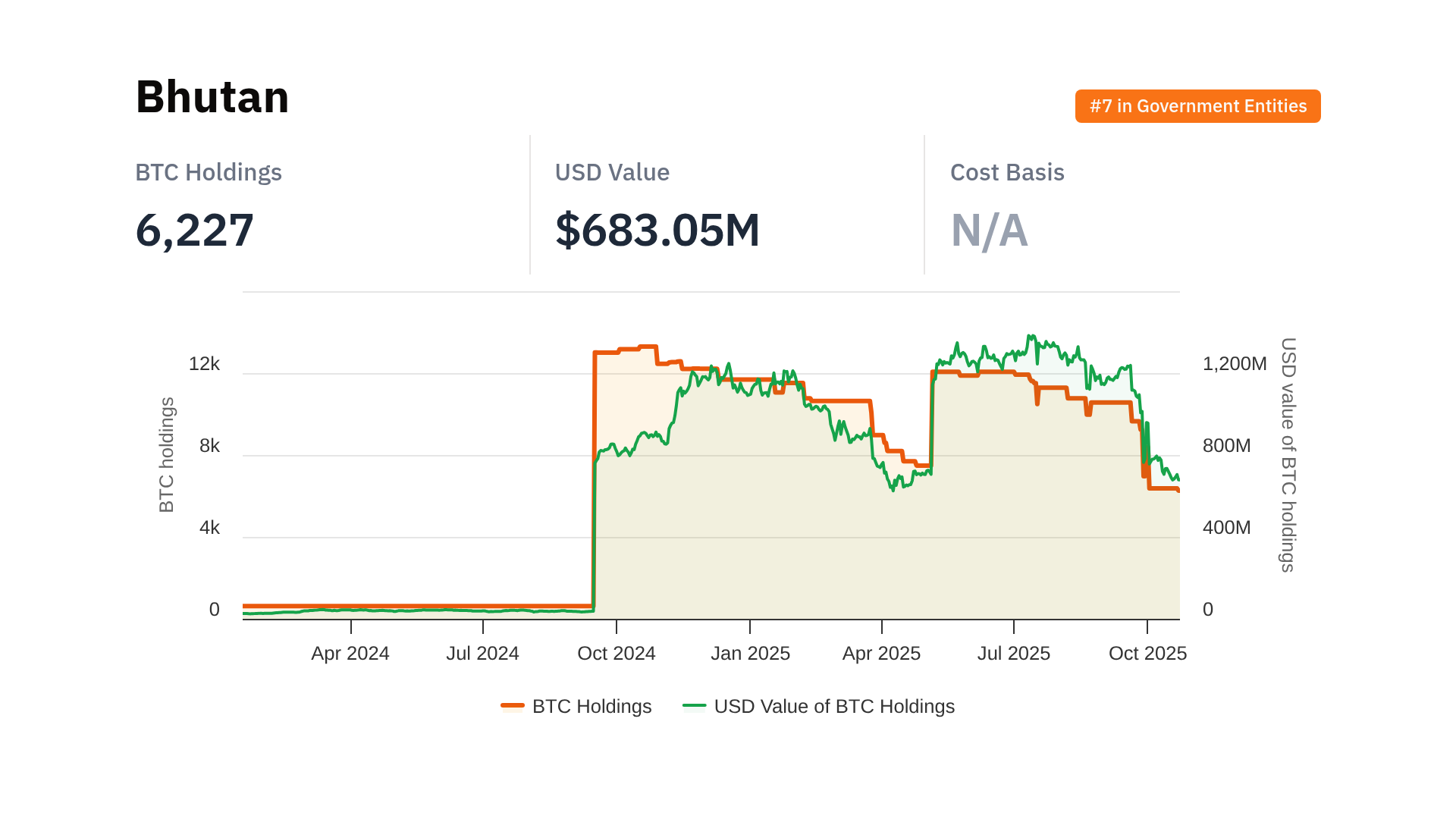This screenshot has width=1456, height=819.
Task: Click the Bhutan title heading
Action: tap(212, 97)
